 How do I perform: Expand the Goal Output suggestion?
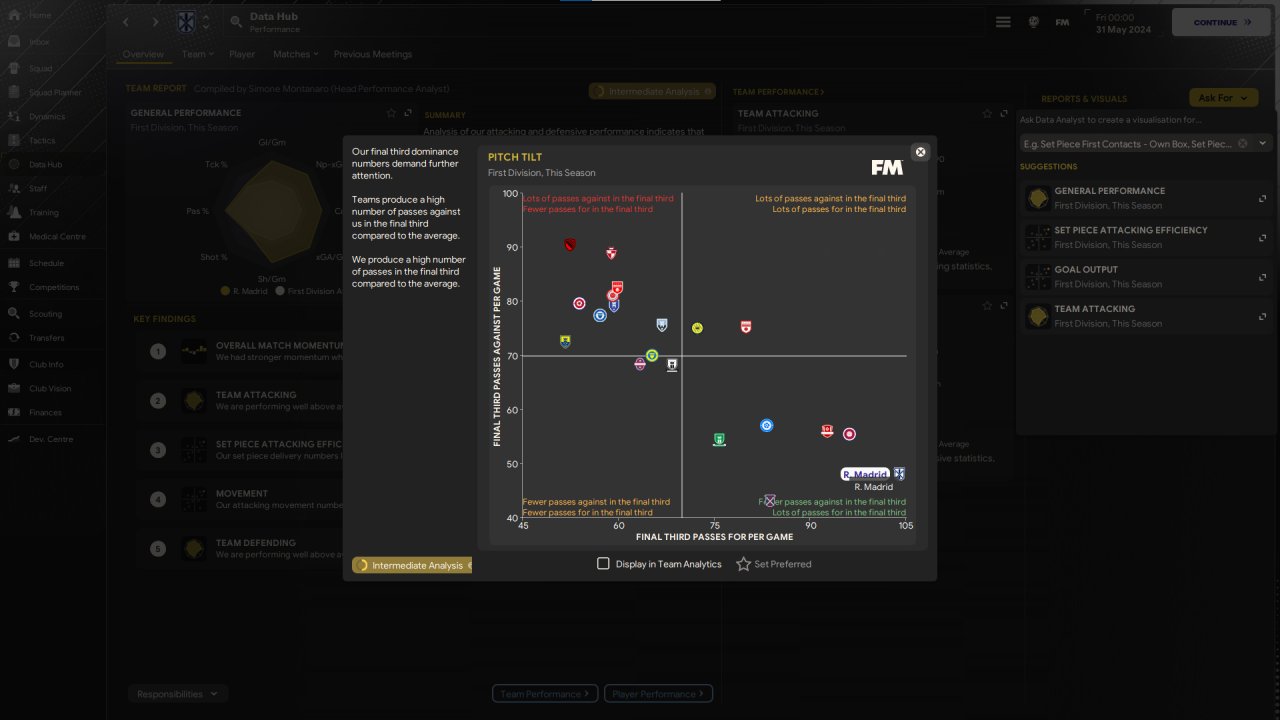tap(1263, 277)
